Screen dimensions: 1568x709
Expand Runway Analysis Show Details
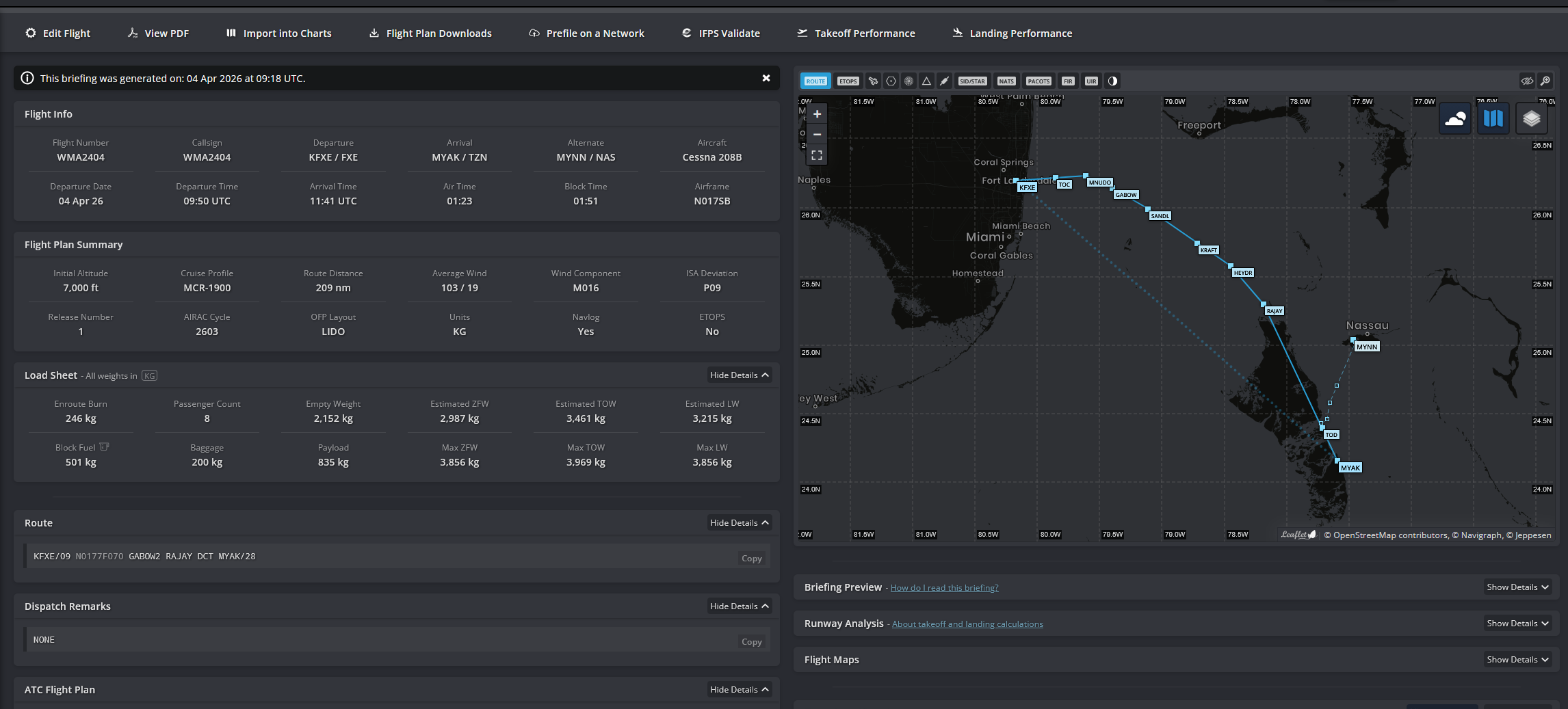coord(1517,623)
